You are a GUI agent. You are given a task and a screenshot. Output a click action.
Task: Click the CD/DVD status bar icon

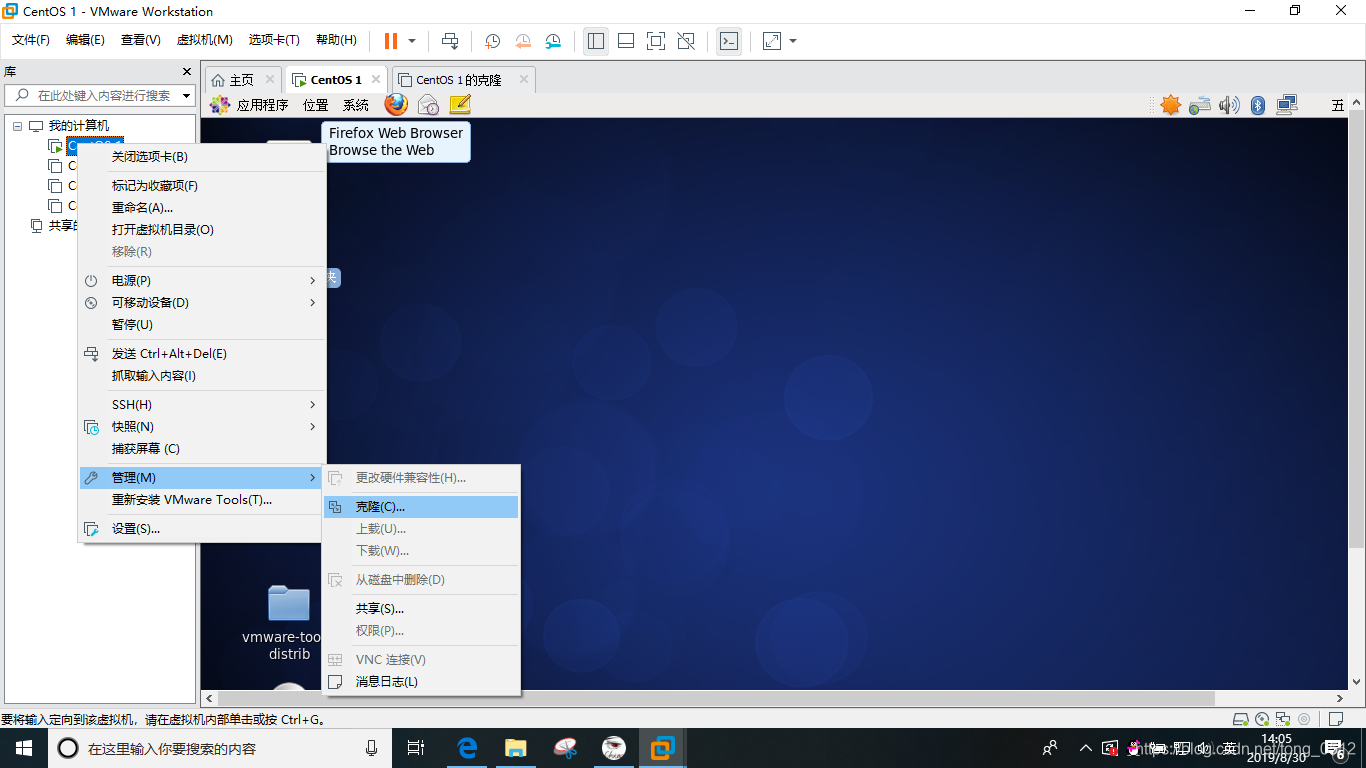pyautogui.click(x=1262, y=719)
